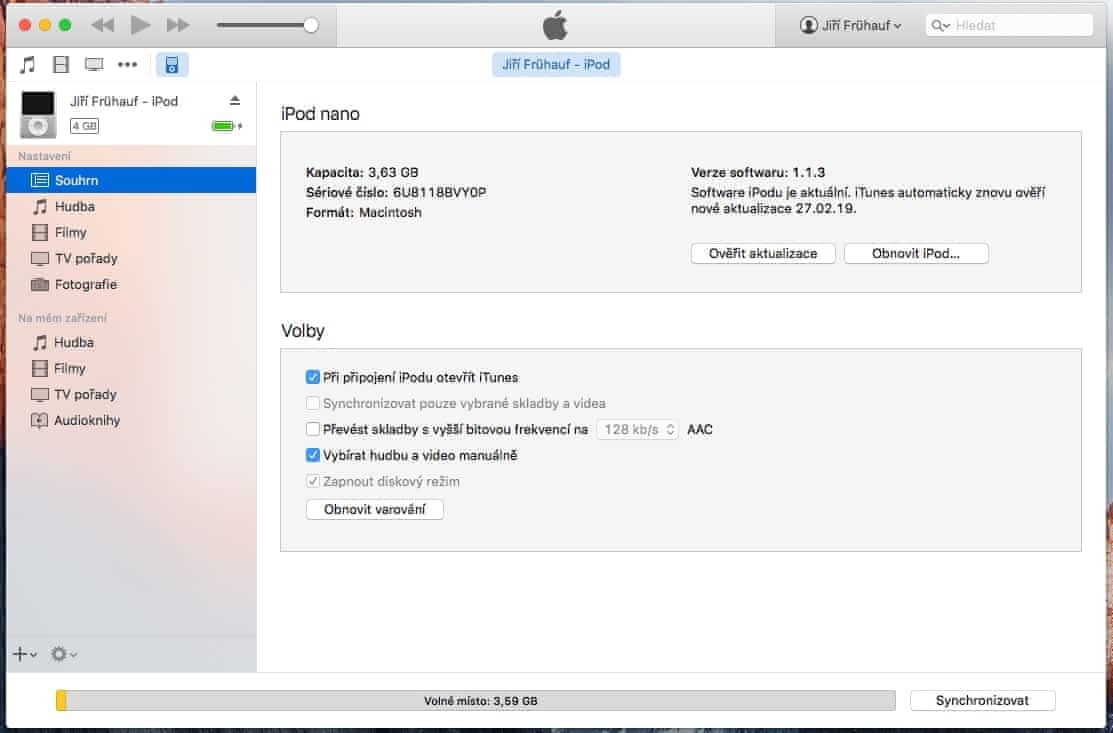Open the Jiří Frühauf account menu
Viewport: 1113px width, 733px height.
(x=850, y=26)
